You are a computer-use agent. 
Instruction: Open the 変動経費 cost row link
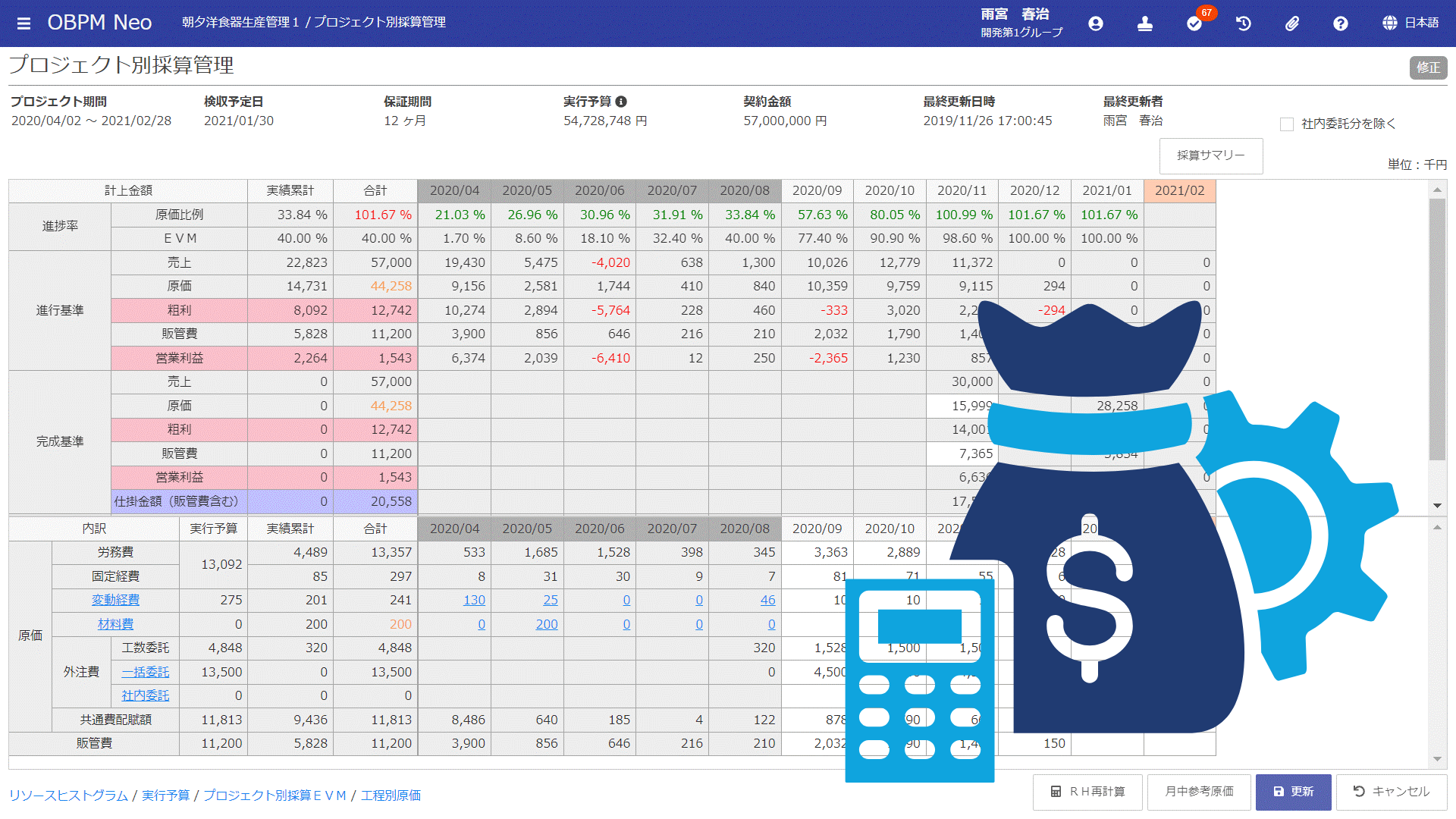tap(115, 600)
